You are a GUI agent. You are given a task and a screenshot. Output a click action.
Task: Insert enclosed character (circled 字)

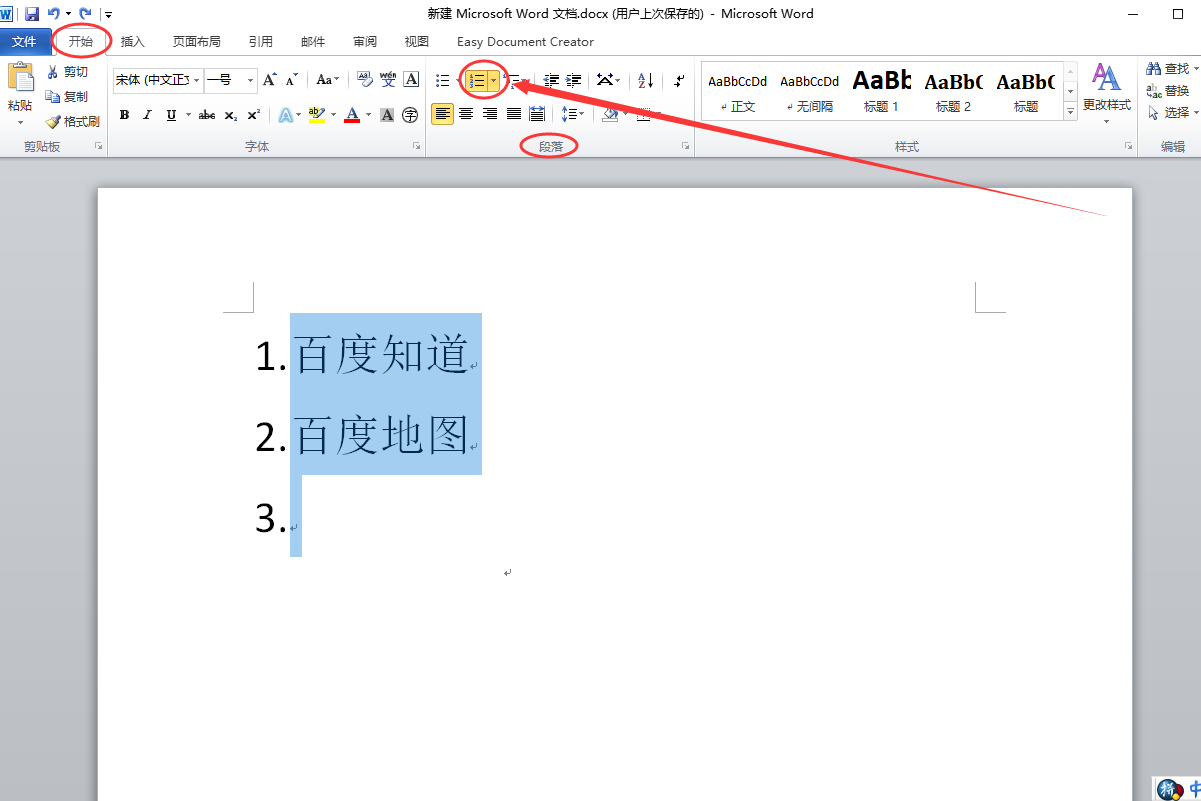410,115
